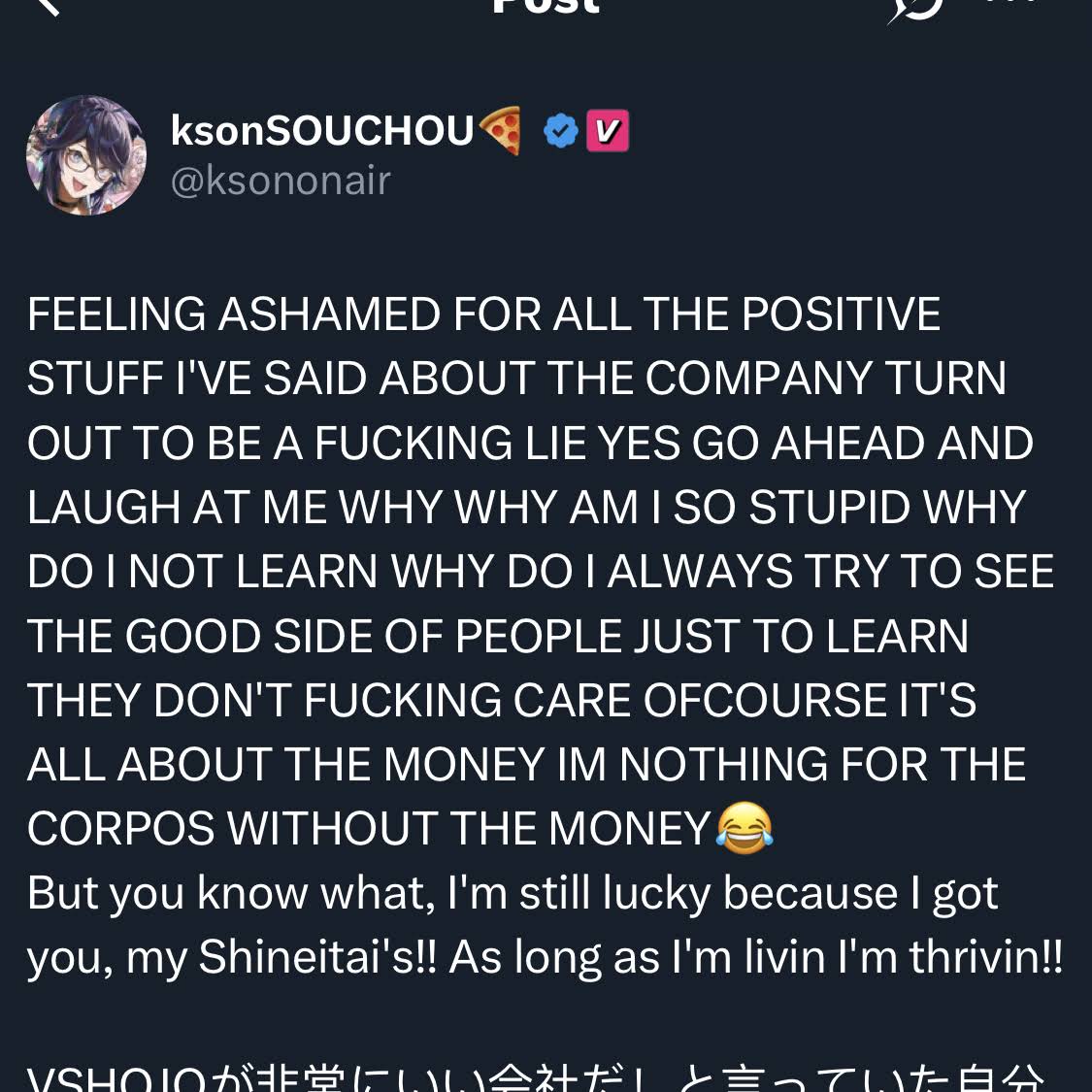Tap the pizza emoji beside the name
This screenshot has width=1092, height=1092.
[x=501, y=131]
